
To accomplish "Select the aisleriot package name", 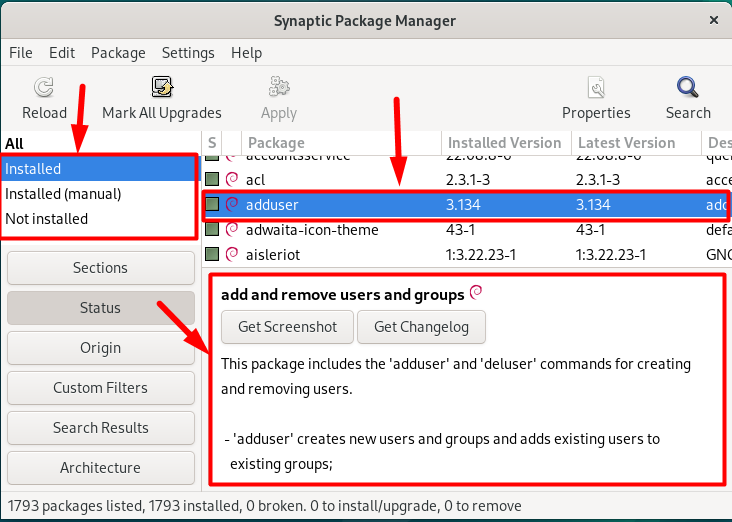I will point(273,254).
